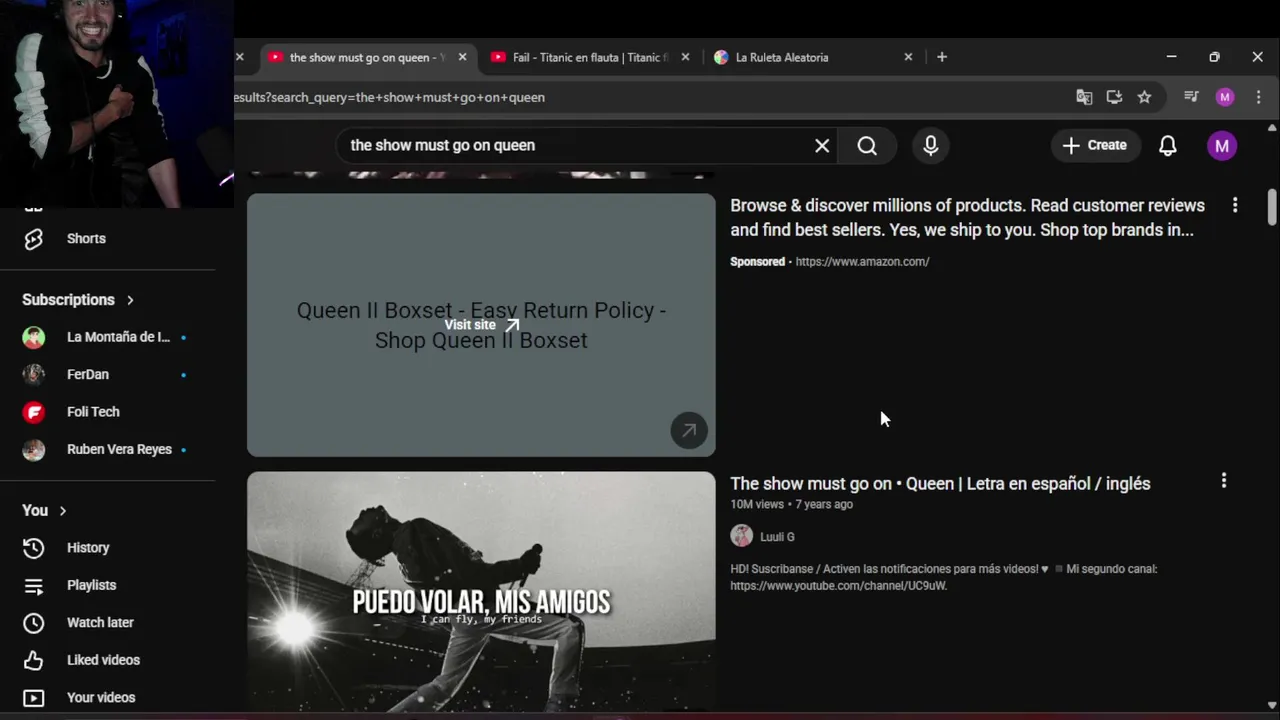Screen dimensions: 1280x720
Task: Click the browser address bar URL
Action: (x=390, y=97)
